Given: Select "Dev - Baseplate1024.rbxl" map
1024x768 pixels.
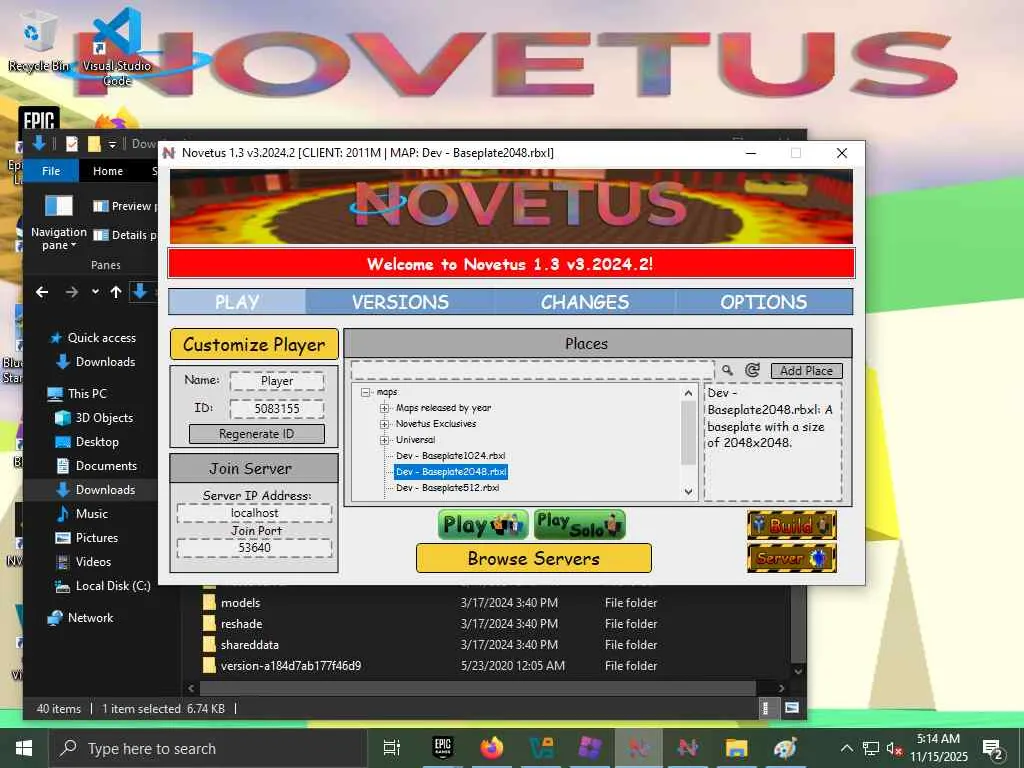Looking at the screenshot, I should click(x=451, y=456).
